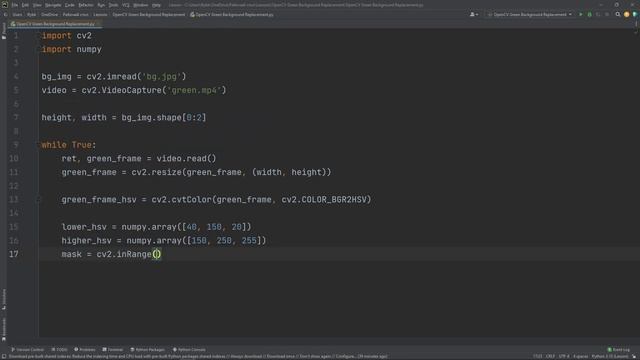Click the tool windows toggle icon in status bar
Screen dimensions: 640x360
(x=4, y=357)
